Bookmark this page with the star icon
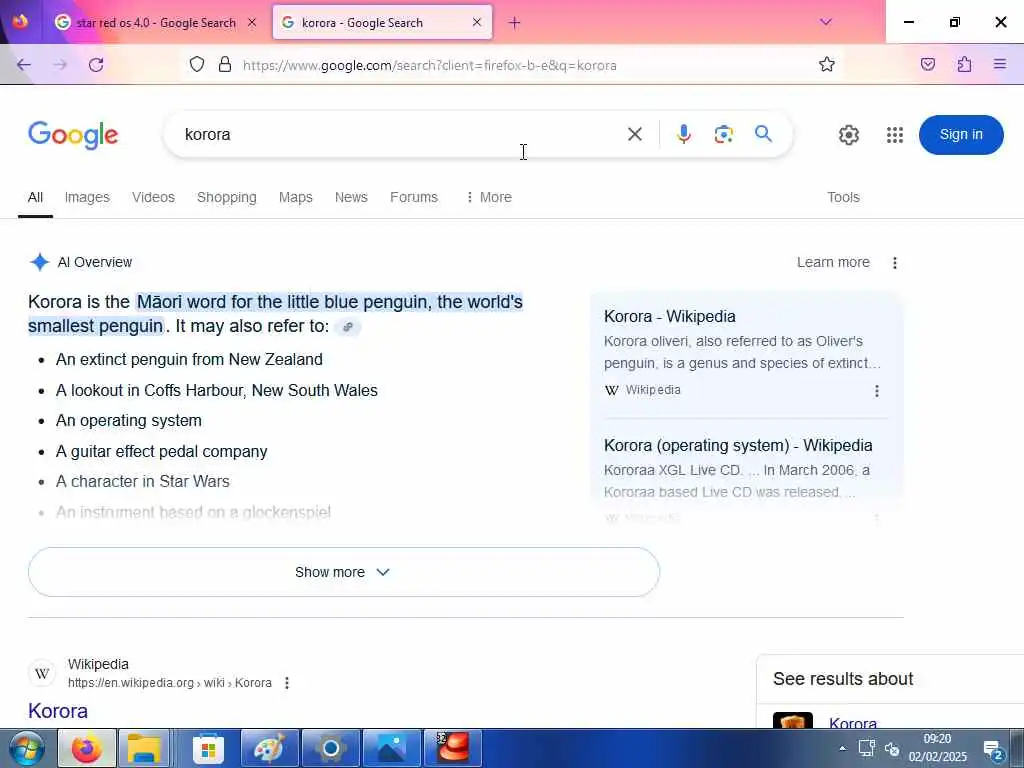This screenshot has width=1024, height=768. (827, 64)
